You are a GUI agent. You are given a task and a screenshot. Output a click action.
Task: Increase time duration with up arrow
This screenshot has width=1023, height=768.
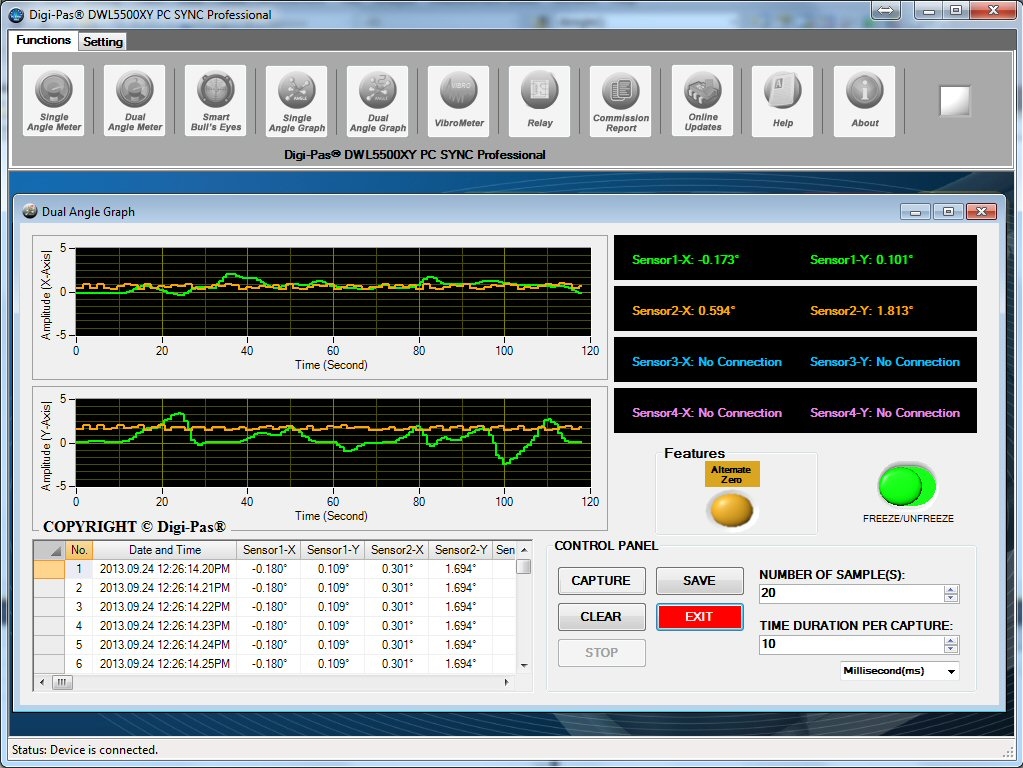click(x=951, y=641)
